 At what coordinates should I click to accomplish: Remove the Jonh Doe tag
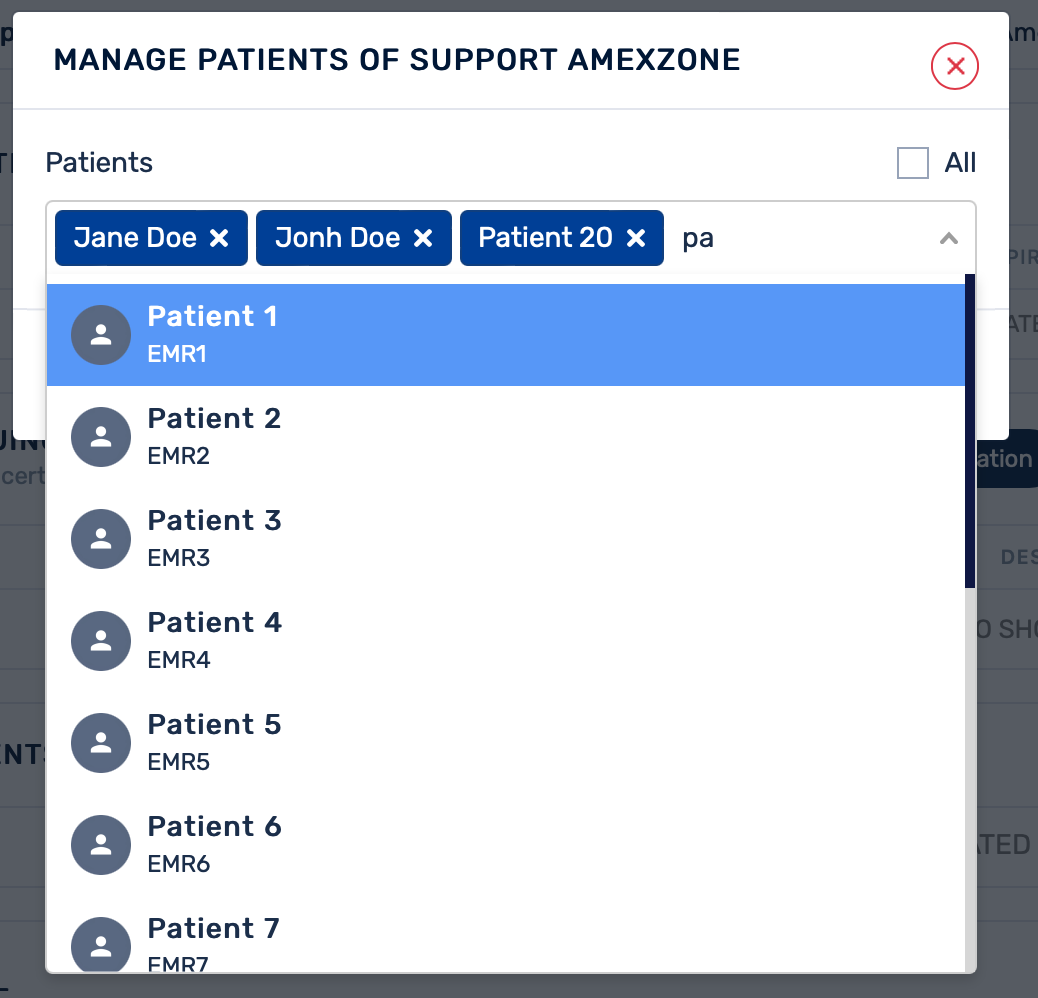click(423, 238)
